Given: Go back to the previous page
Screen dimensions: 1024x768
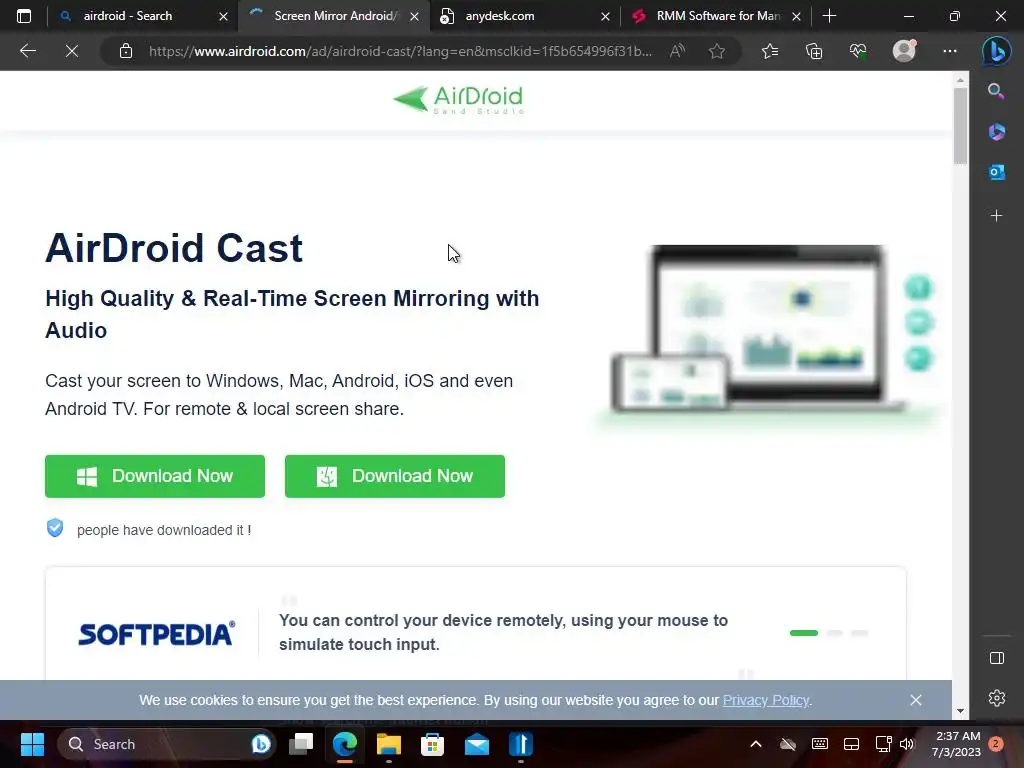Looking at the screenshot, I should coord(27,51).
